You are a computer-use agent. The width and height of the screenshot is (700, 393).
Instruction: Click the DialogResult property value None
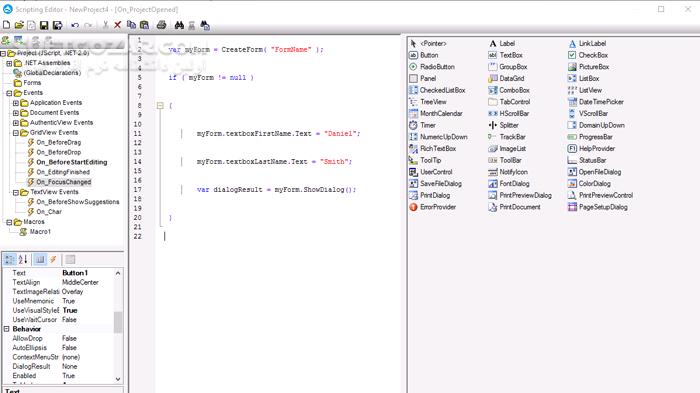70,366
